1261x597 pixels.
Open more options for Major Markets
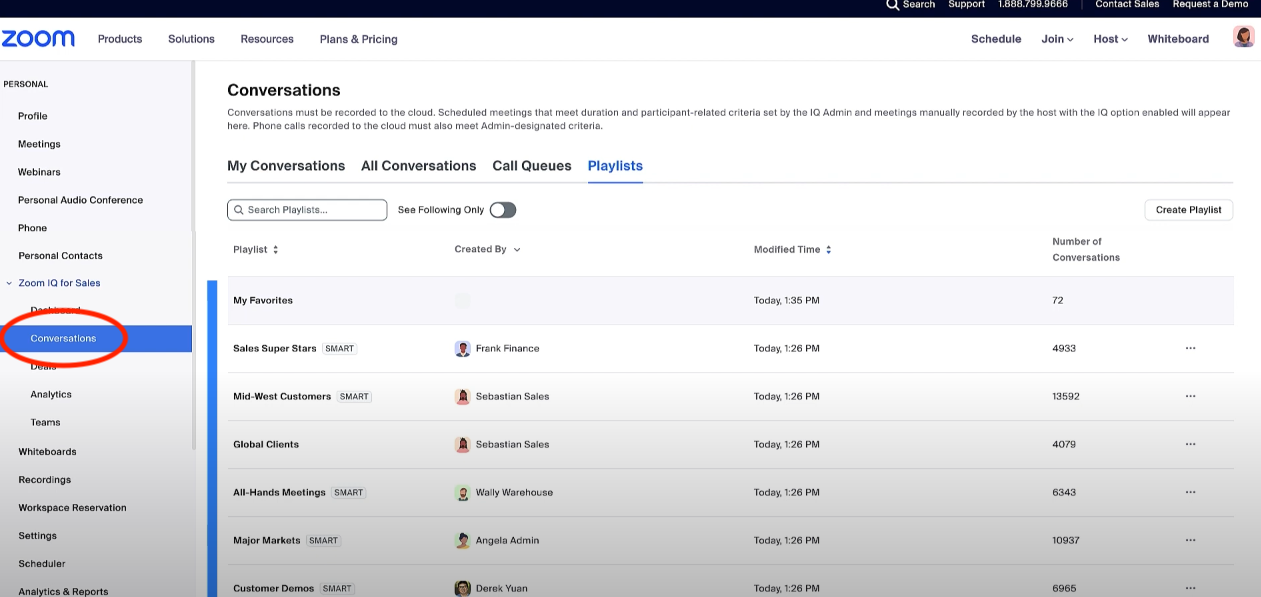(1190, 540)
